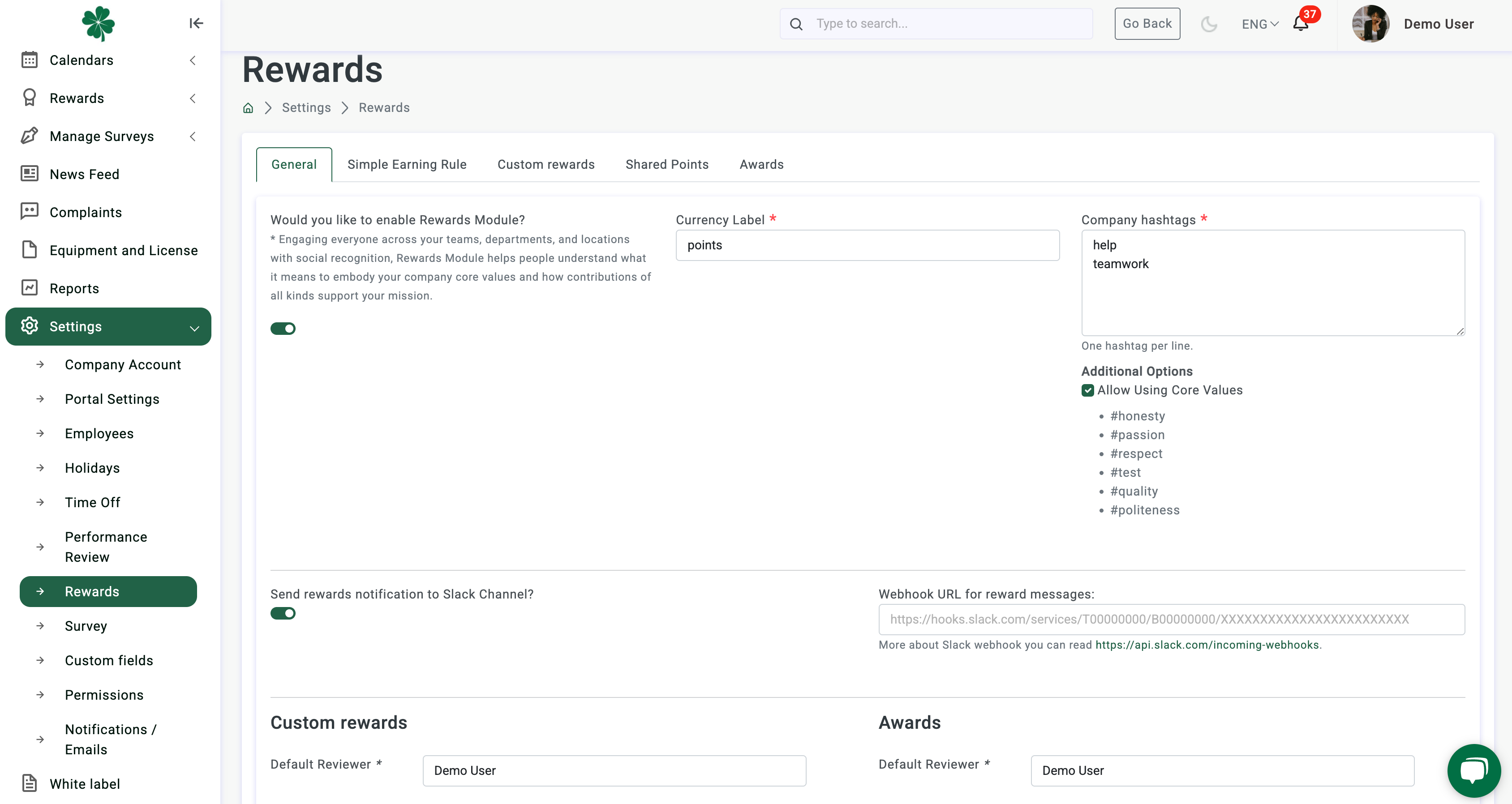
Task: Open notifications bell icon
Action: click(1301, 23)
